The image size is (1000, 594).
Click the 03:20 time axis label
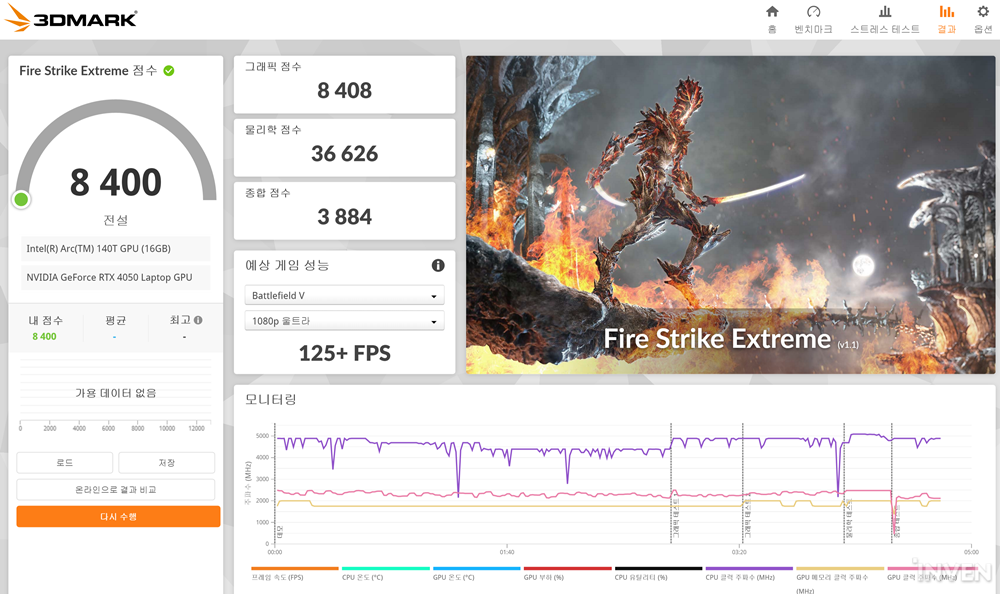click(x=739, y=552)
